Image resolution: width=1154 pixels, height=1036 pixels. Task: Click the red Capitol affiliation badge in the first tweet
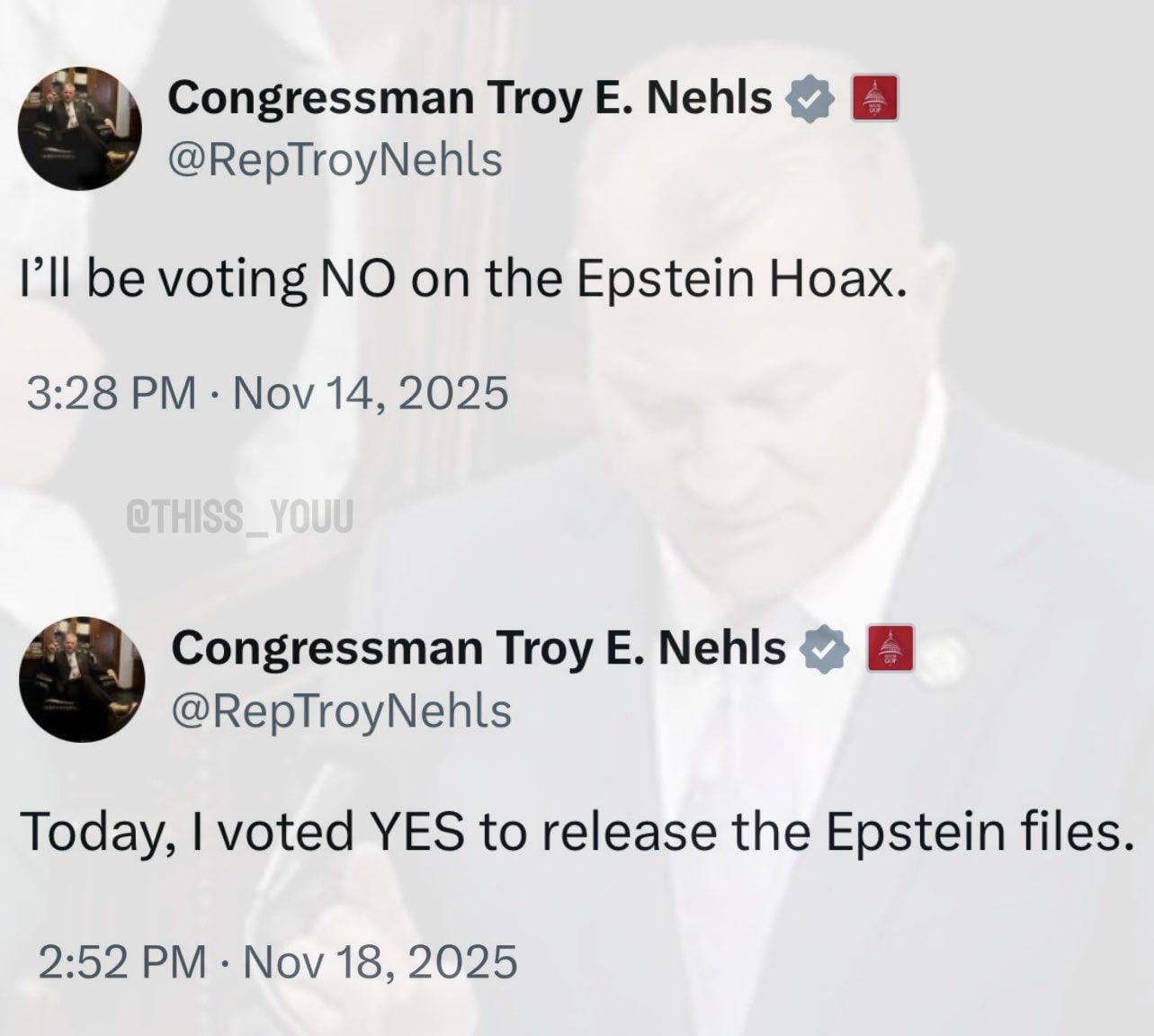[871, 99]
